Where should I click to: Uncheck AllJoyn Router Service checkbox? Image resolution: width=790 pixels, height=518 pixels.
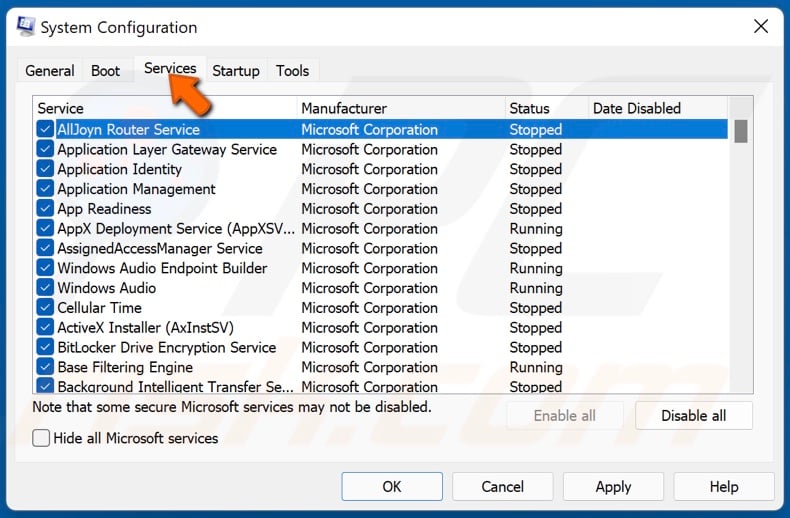coord(45,130)
